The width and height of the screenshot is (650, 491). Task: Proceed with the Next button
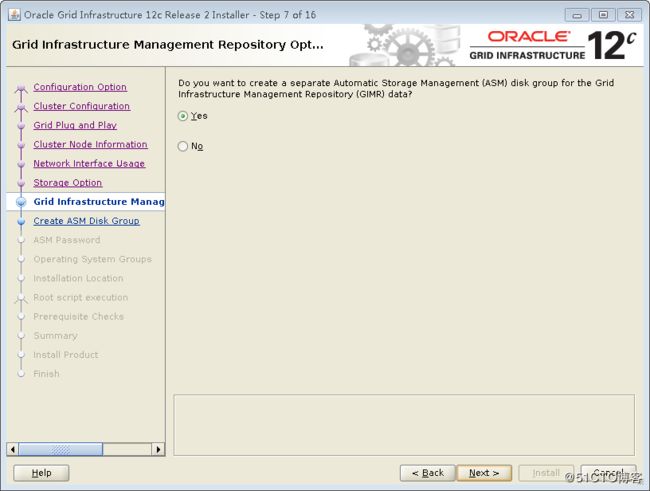point(484,473)
